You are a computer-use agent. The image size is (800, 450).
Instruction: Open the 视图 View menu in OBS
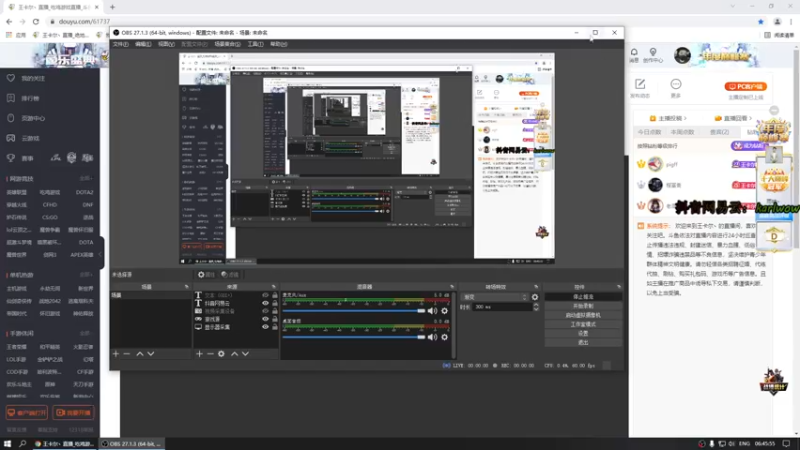point(166,44)
